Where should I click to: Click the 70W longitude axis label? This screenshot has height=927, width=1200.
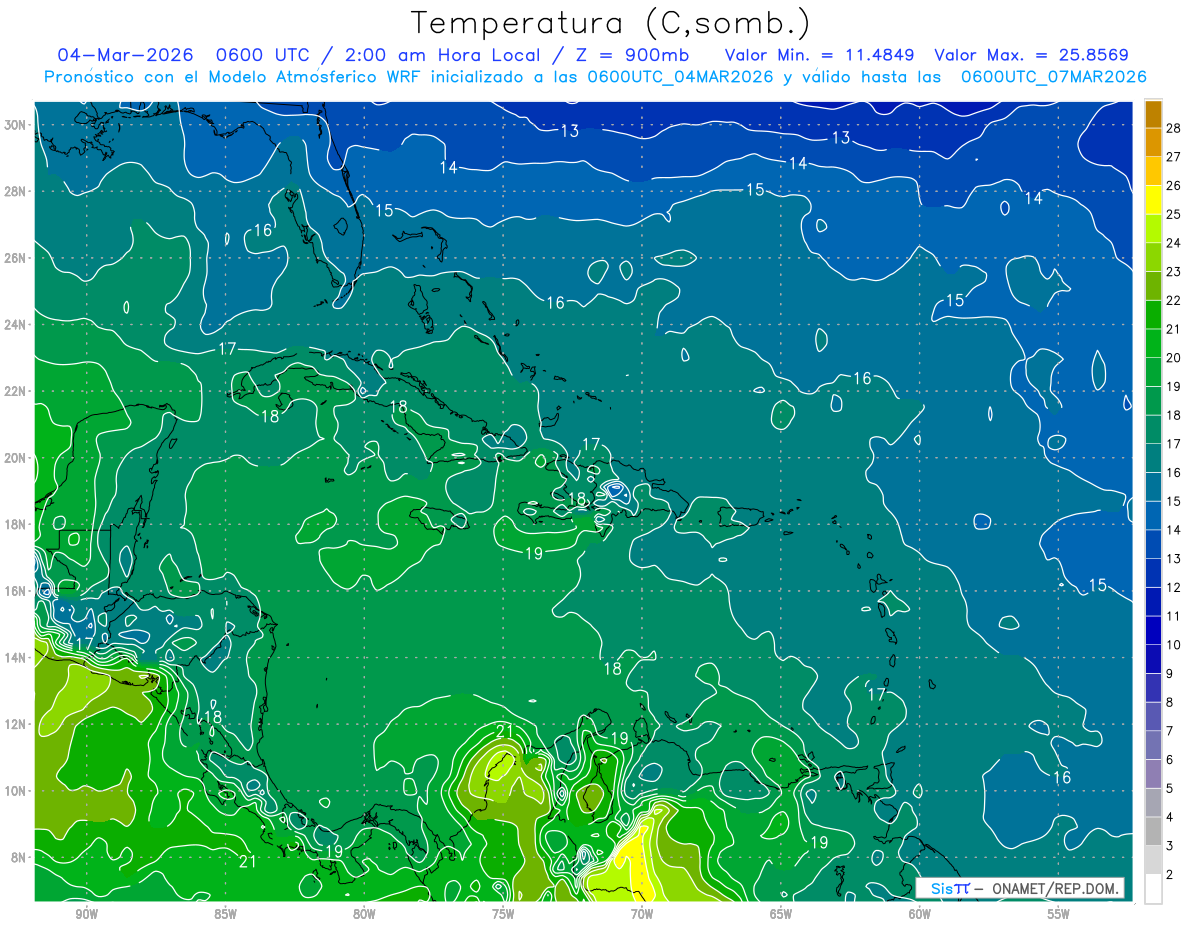tap(642, 914)
